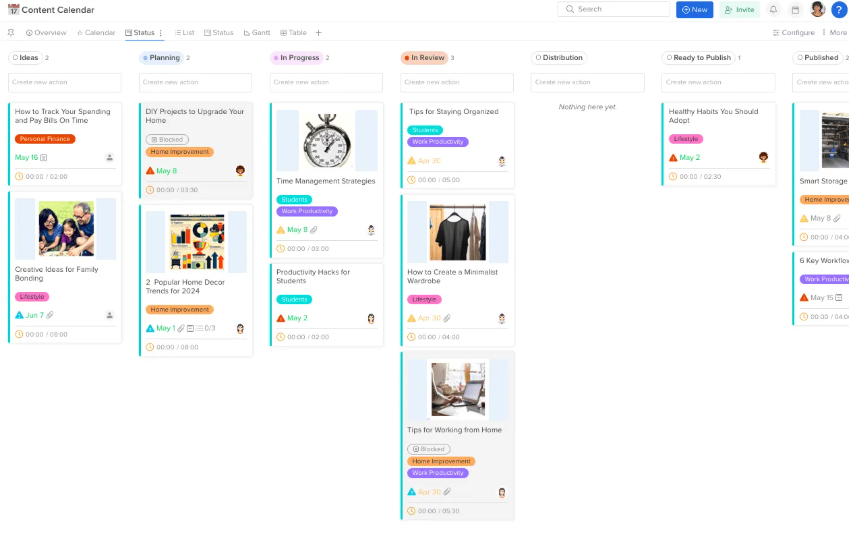This screenshot has height=536, width=849.
Task: Click assignee avatar on Tips for Working from Home
Action: pyautogui.click(x=502, y=492)
